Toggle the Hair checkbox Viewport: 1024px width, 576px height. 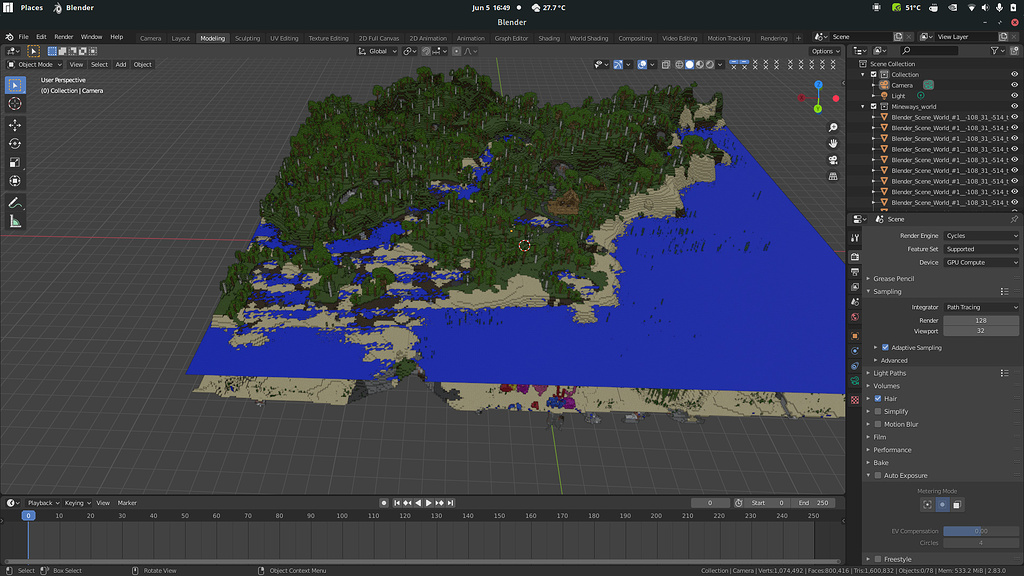(878, 398)
